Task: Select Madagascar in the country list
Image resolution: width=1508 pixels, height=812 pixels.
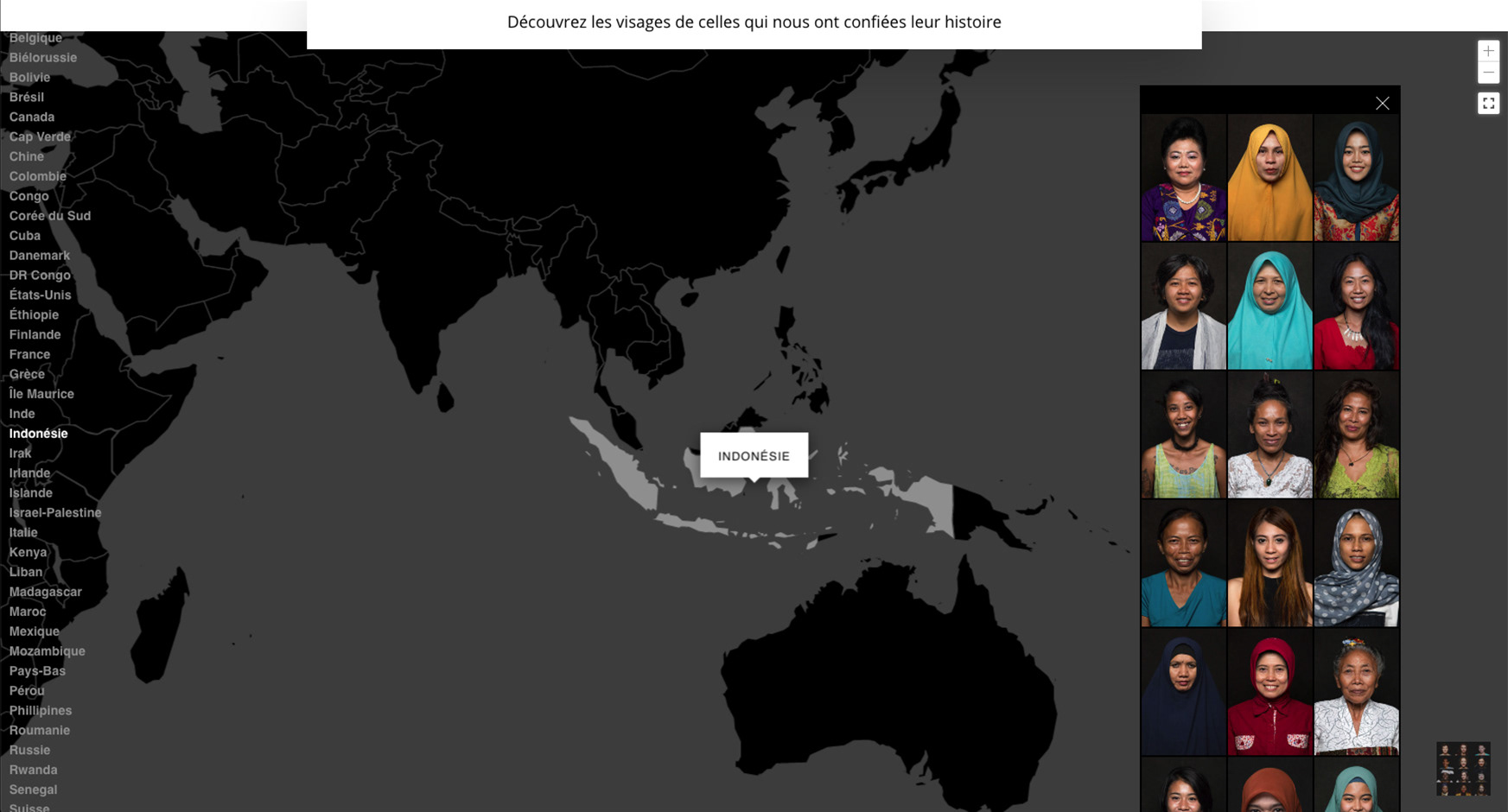Action: [x=46, y=593]
